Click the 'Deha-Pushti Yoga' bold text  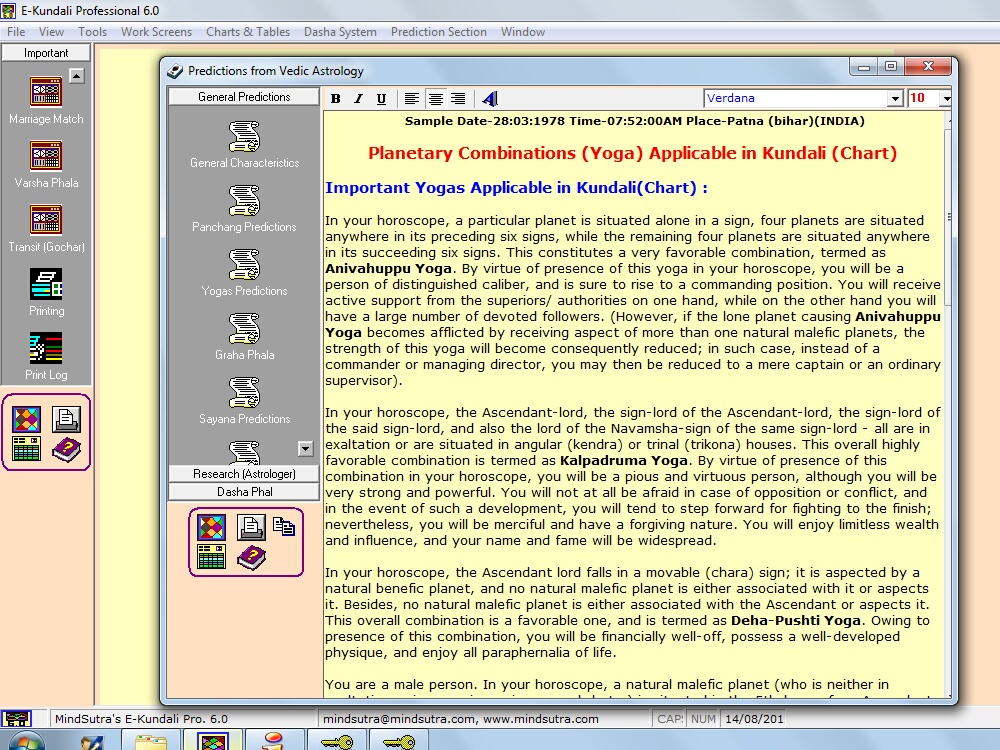[796, 621]
